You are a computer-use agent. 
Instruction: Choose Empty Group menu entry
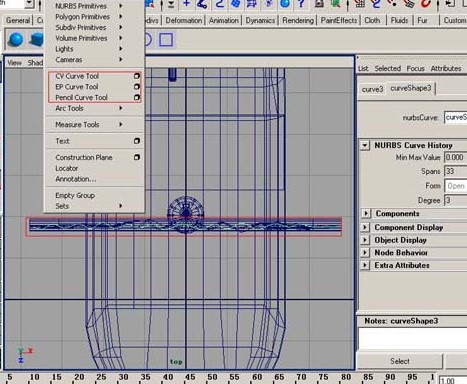click(x=75, y=195)
